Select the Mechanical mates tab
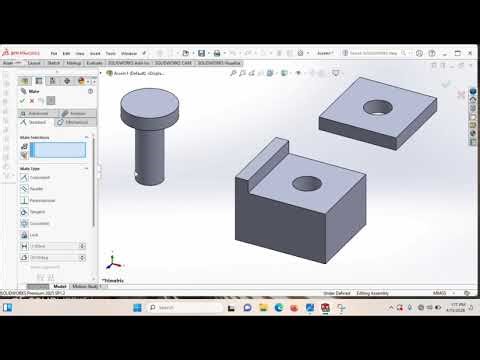The image size is (480, 360). click(x=76, y=122)
